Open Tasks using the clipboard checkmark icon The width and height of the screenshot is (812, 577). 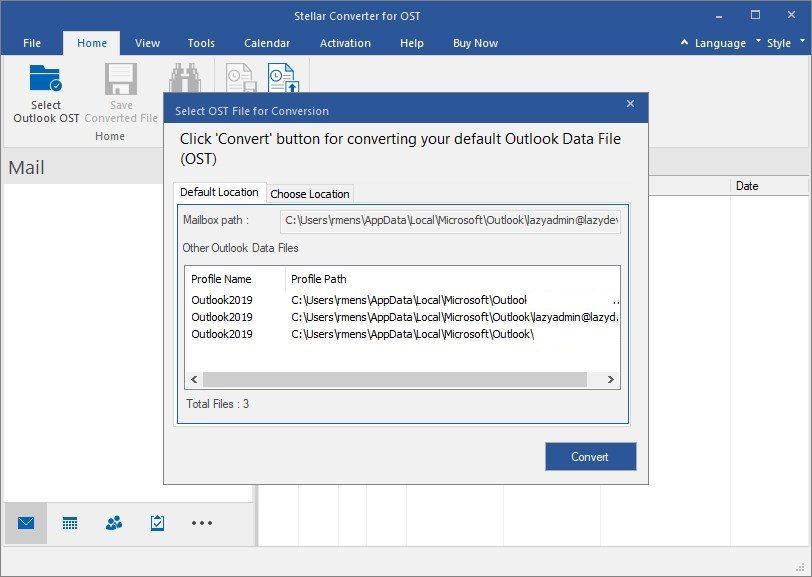pos(157,523)
